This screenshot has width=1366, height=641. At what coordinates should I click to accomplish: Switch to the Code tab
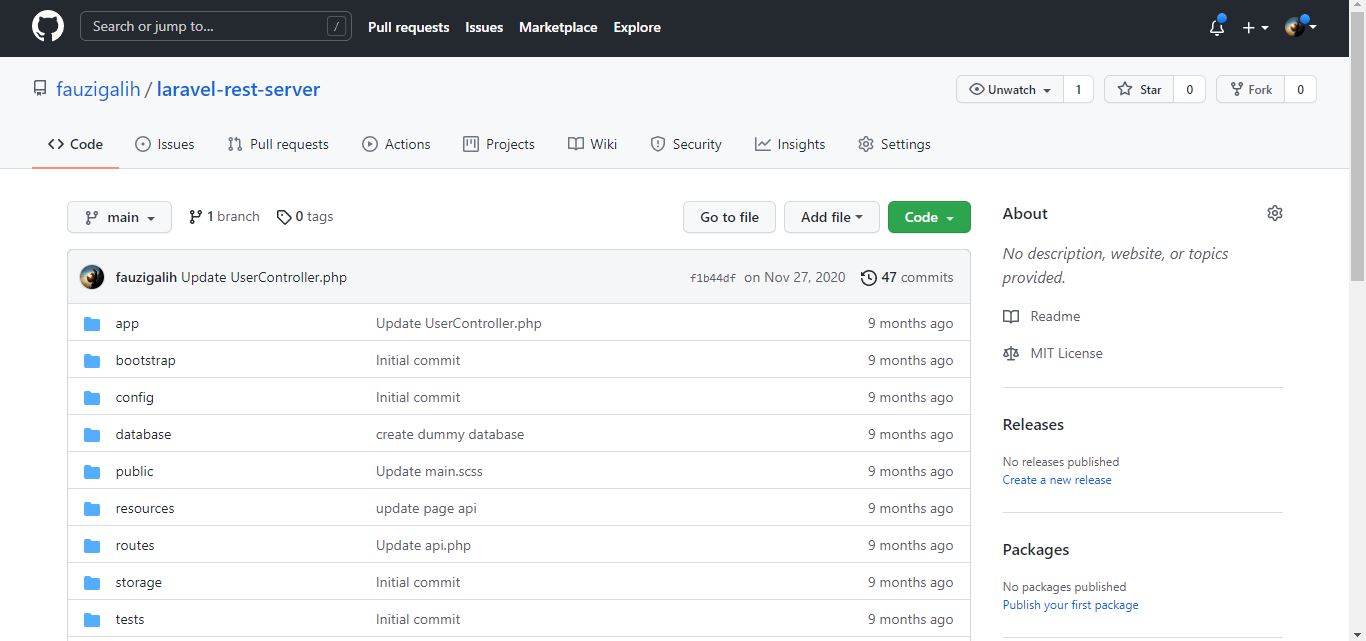[75, 144]
